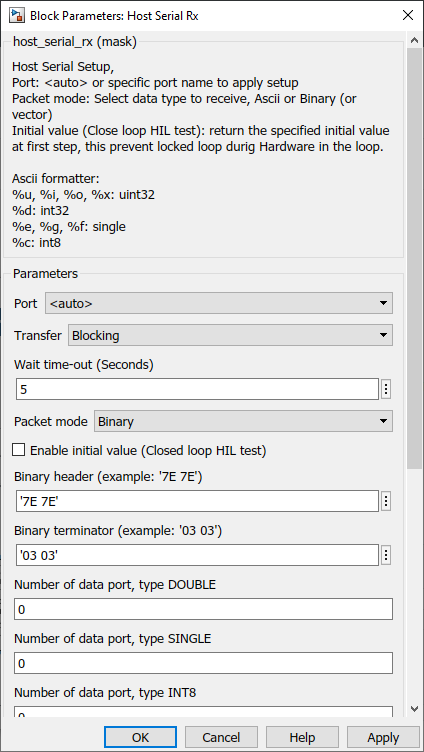Click the 'host_serial_rx (mask)' group title
The height and width of the screenshot is (752, 424).
tap(75, 42)
